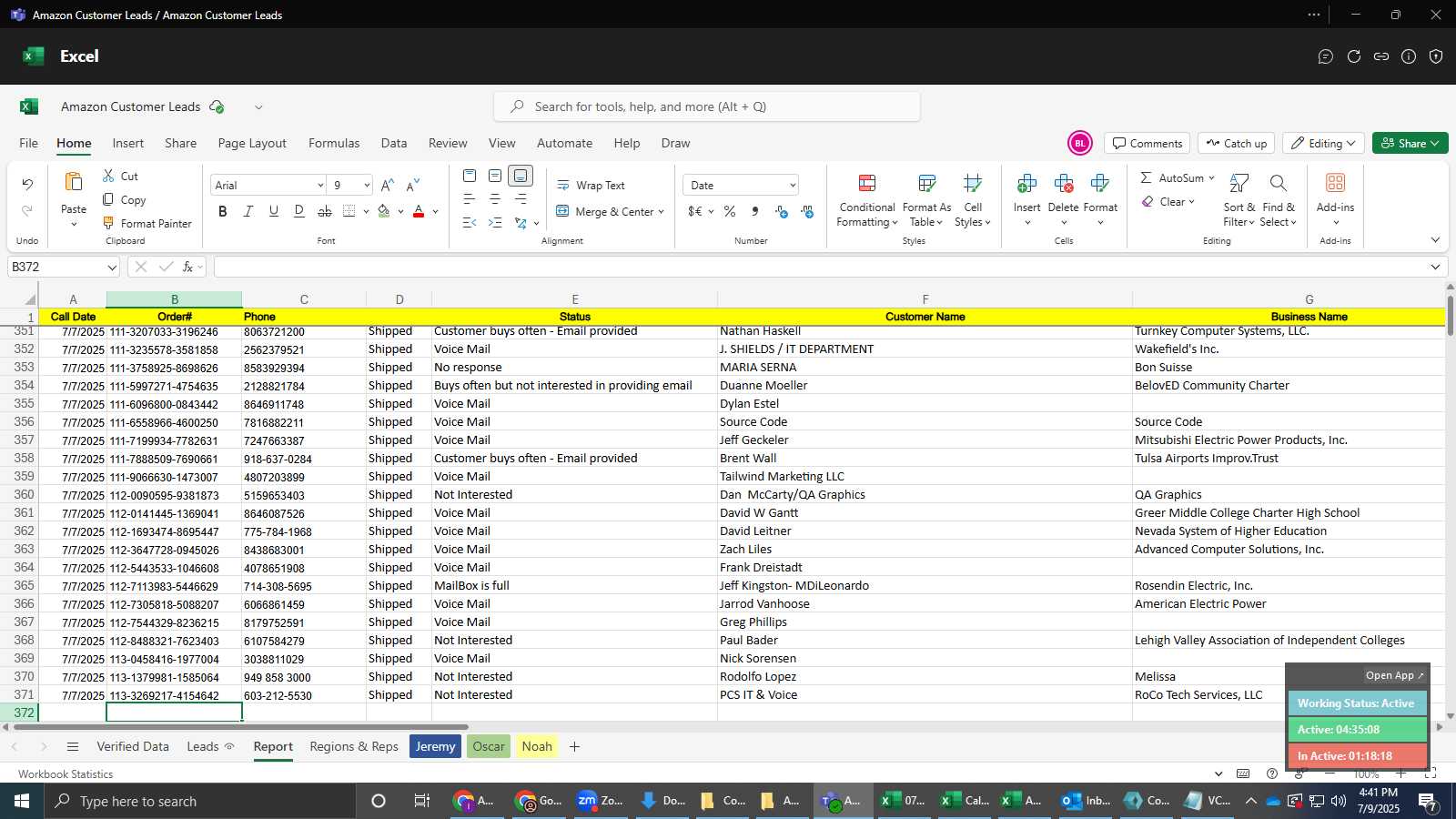Click the decrease indent icon

click(x=470, y=223)
